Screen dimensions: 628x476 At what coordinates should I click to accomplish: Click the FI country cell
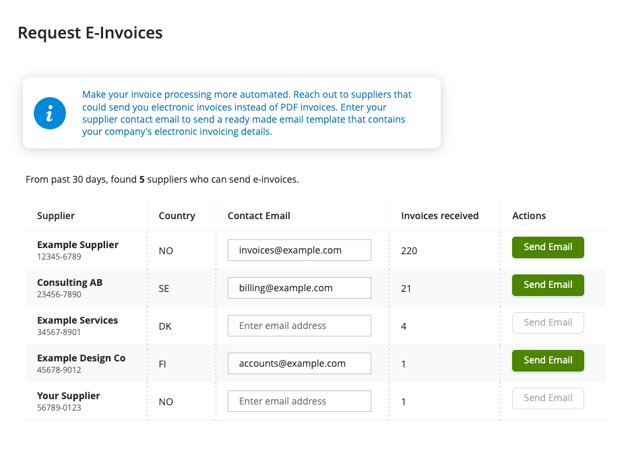162,364
